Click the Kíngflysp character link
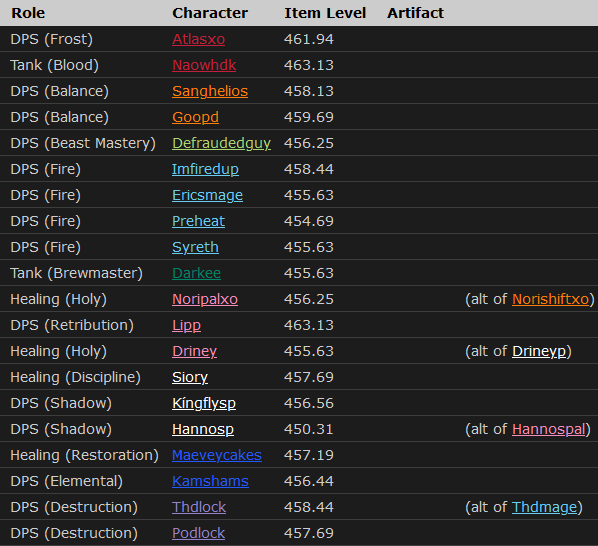598x546 pixels. pyautogui.click(x=204, y=403)
